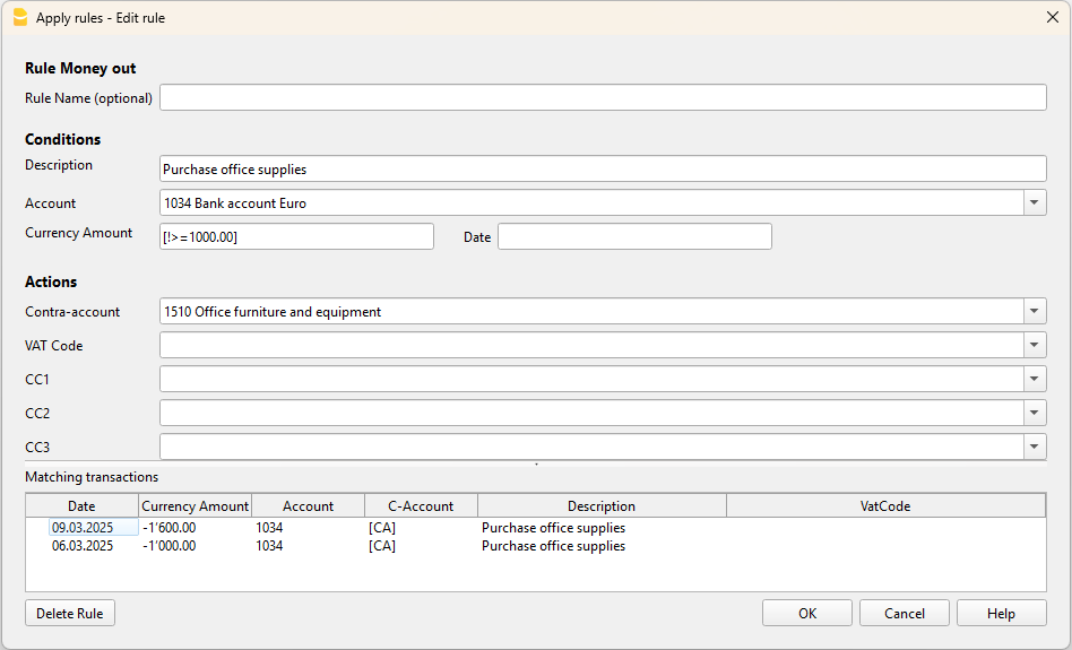Click the Currency Amount column header

coord(195,505)
